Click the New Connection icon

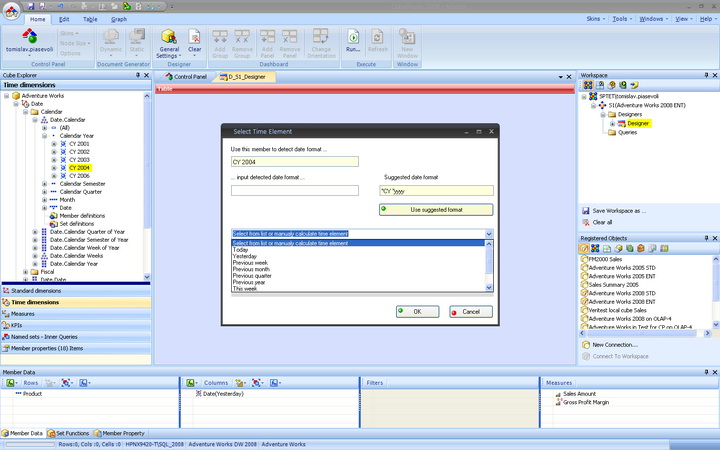click(586, 345)
